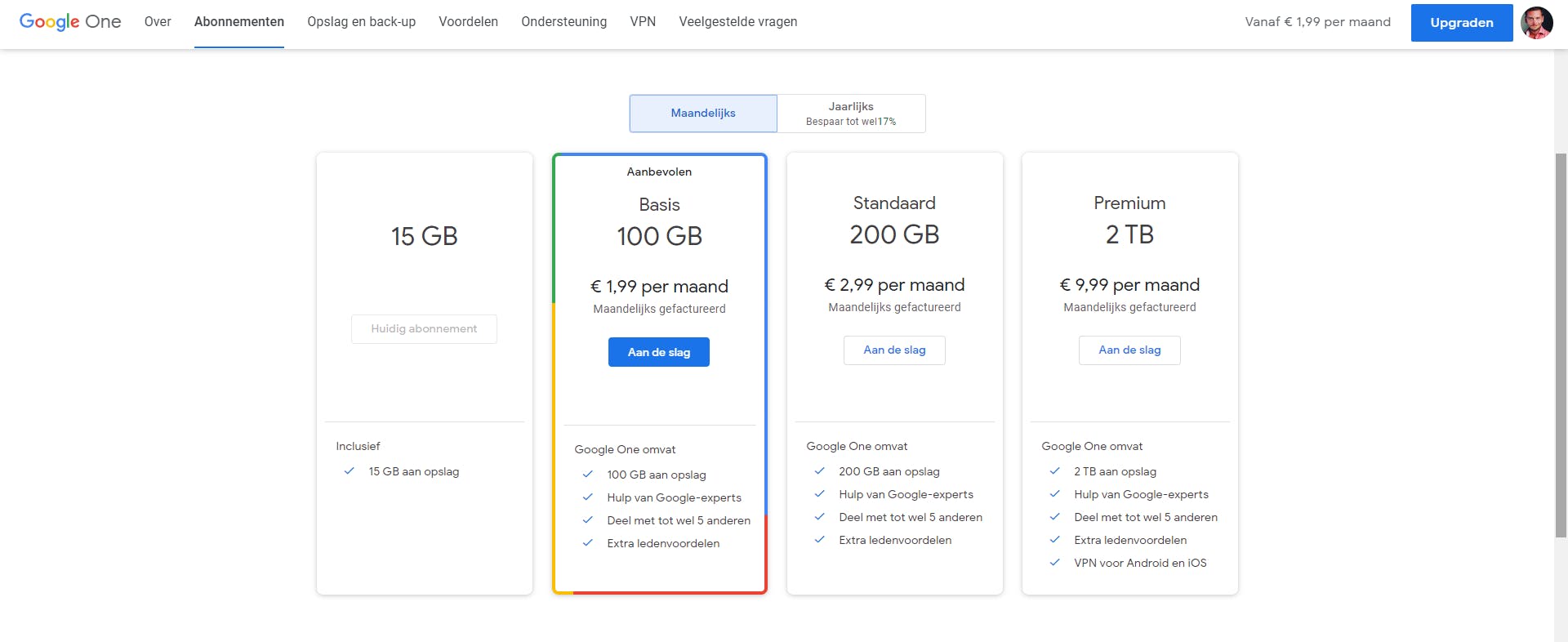The width and height of the screenshot is (1568, 642).
Task: Open the Voordelen tab
Action: point(468,22)
